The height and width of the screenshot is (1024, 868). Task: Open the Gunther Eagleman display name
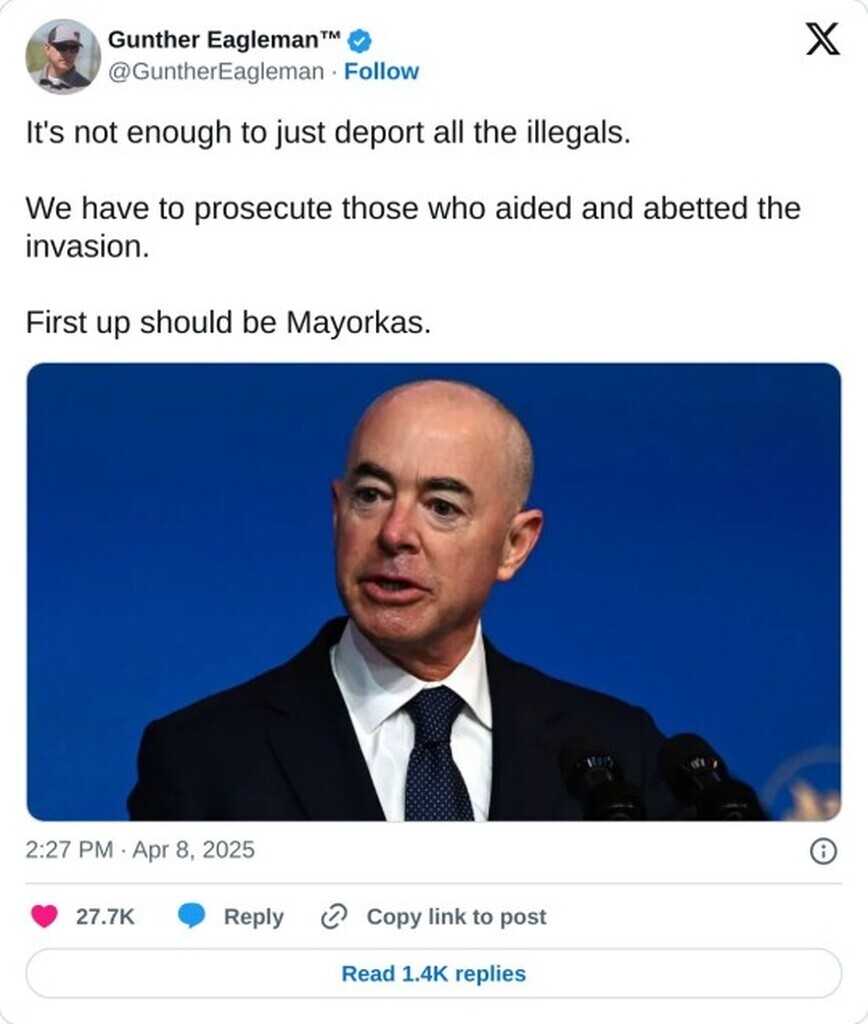224,40
